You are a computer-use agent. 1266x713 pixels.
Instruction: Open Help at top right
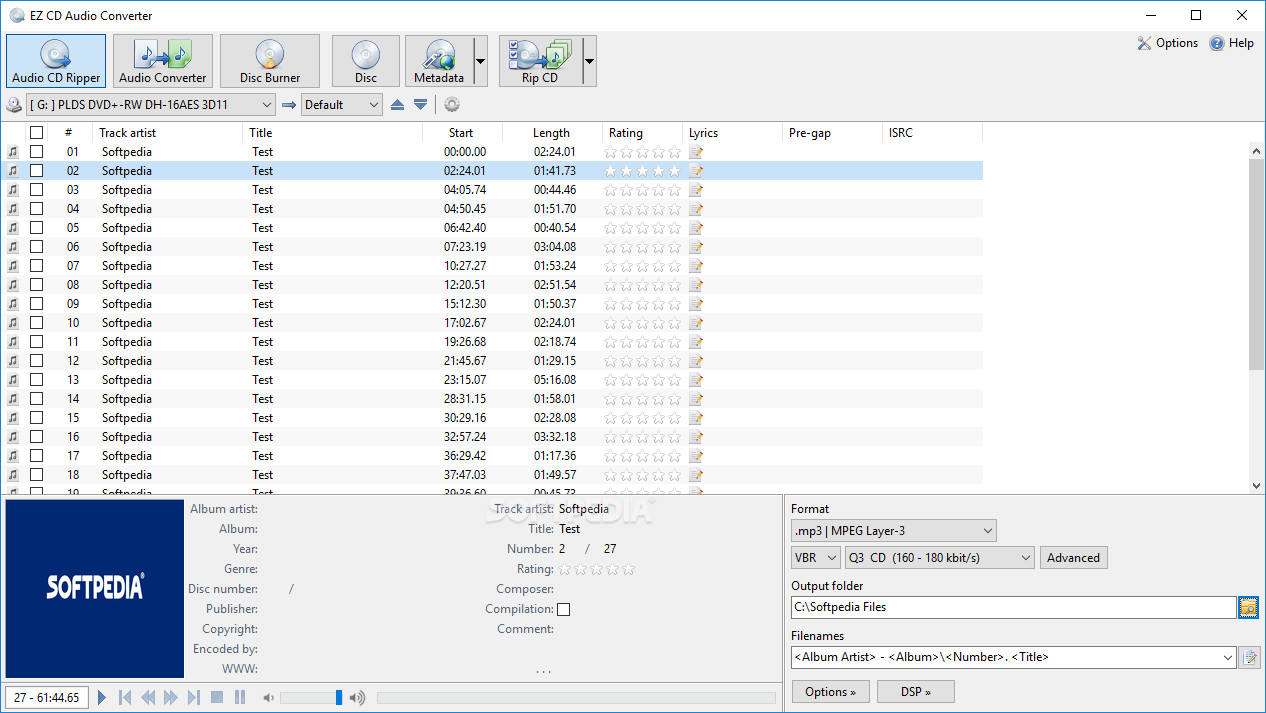[x=1231, y=43]
